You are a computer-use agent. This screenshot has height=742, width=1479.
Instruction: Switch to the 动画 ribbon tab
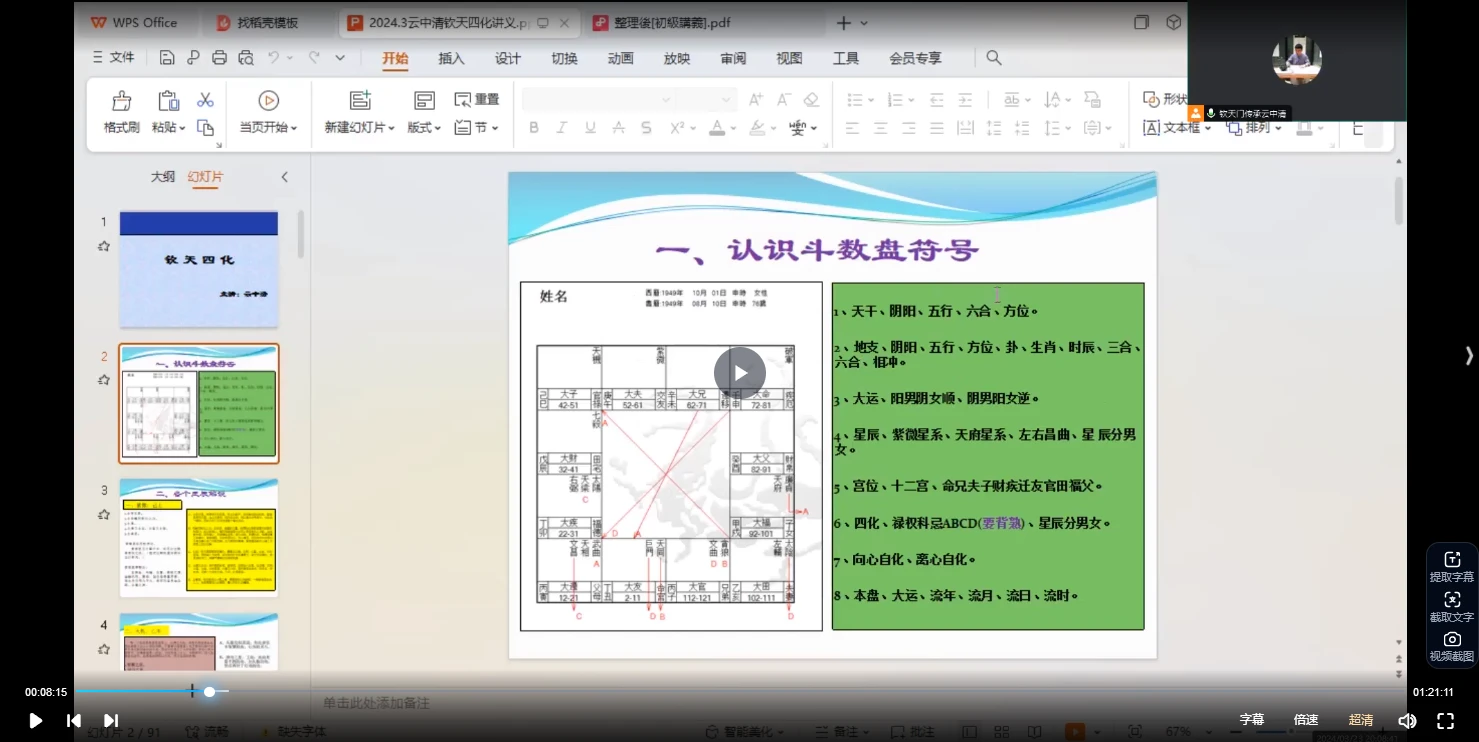(x=620, y=58)
